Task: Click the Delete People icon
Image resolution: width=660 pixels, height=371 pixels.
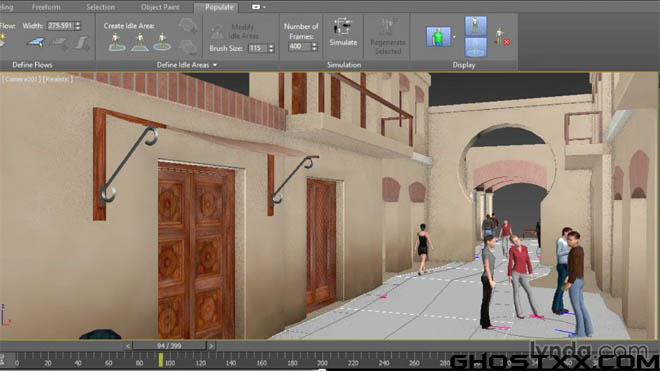Action: (x=503, y=37)
